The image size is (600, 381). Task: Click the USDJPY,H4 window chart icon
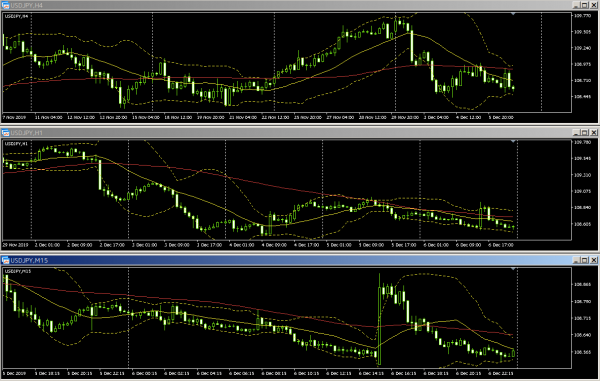point(5,5)
